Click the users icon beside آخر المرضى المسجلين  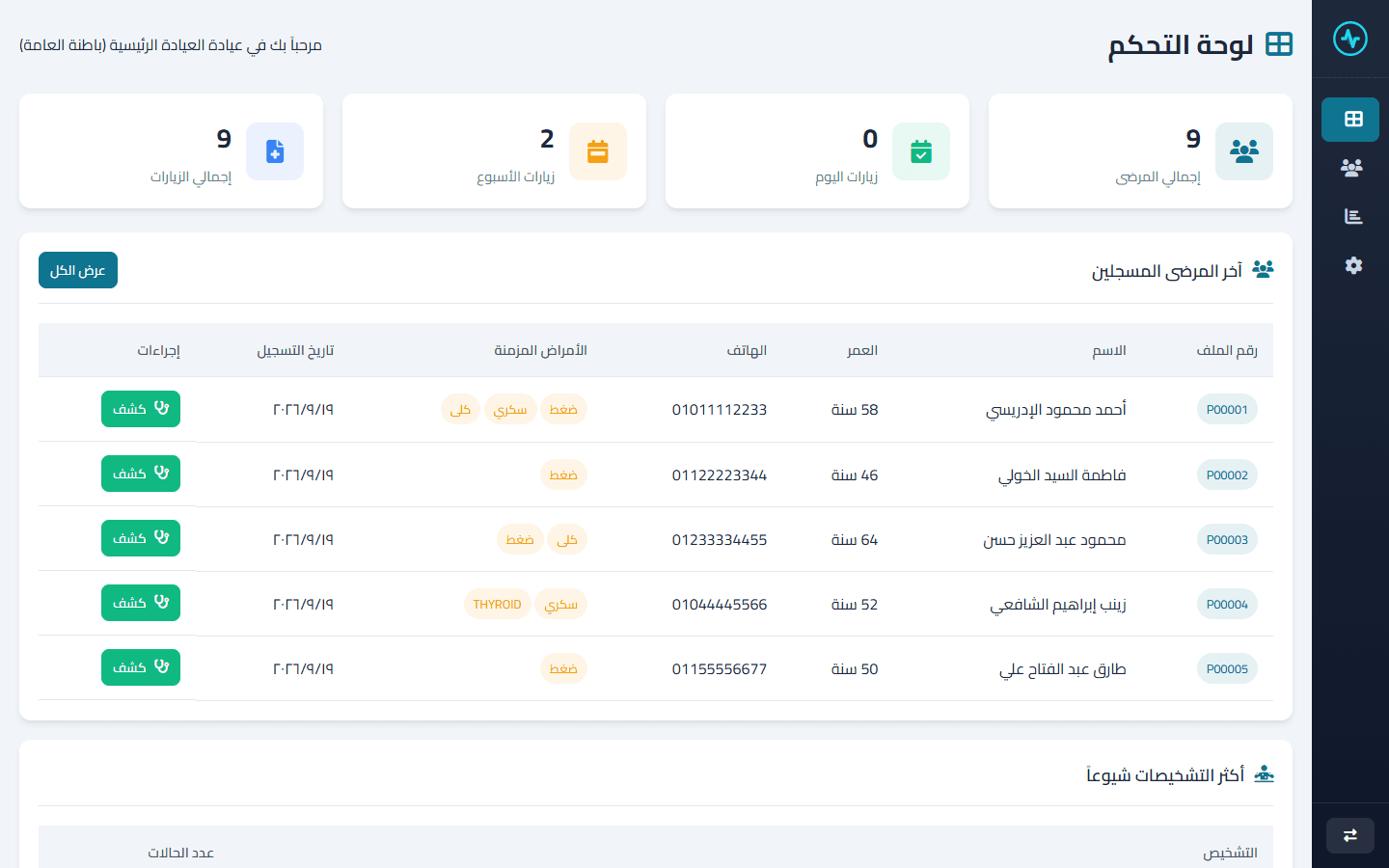[x=1263, y=269]
